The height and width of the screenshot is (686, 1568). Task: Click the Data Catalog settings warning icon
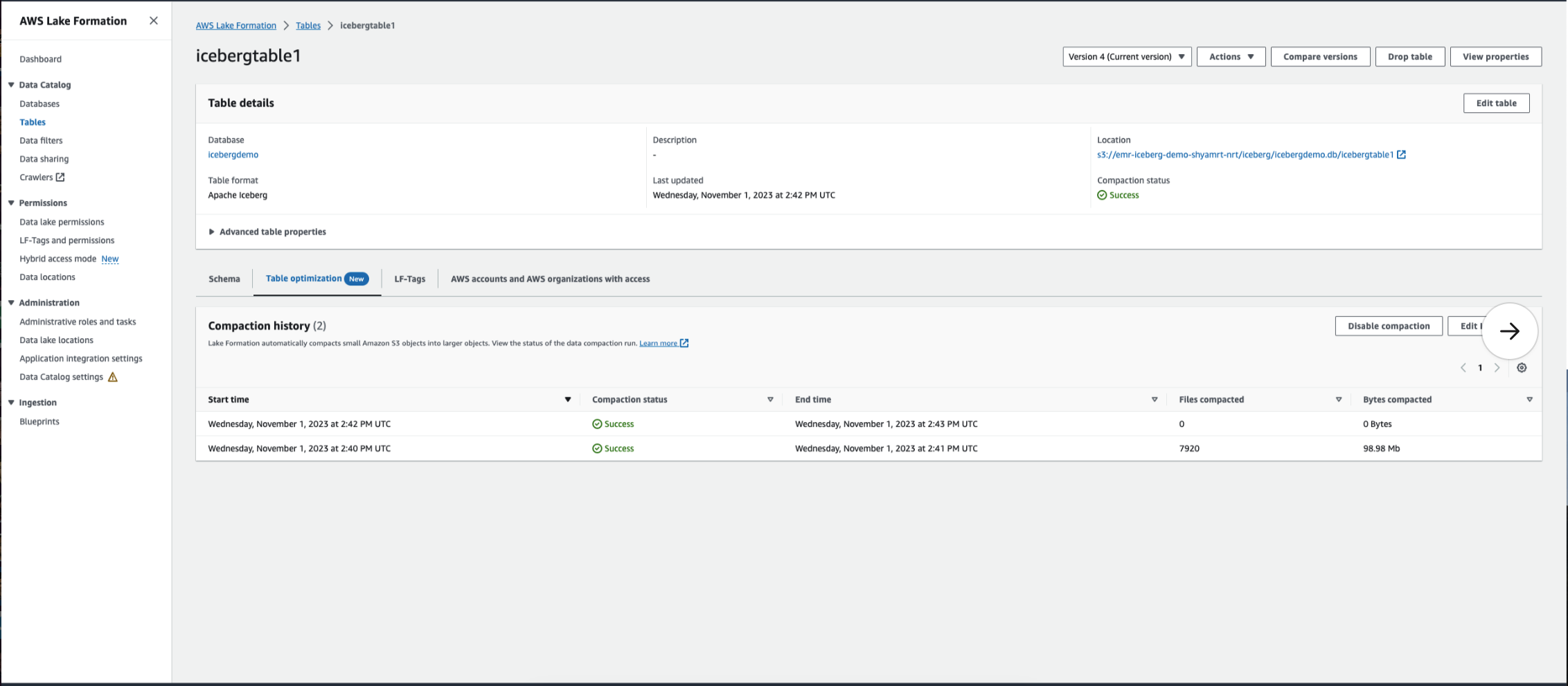pyautogui.click(x=113, y=377)
